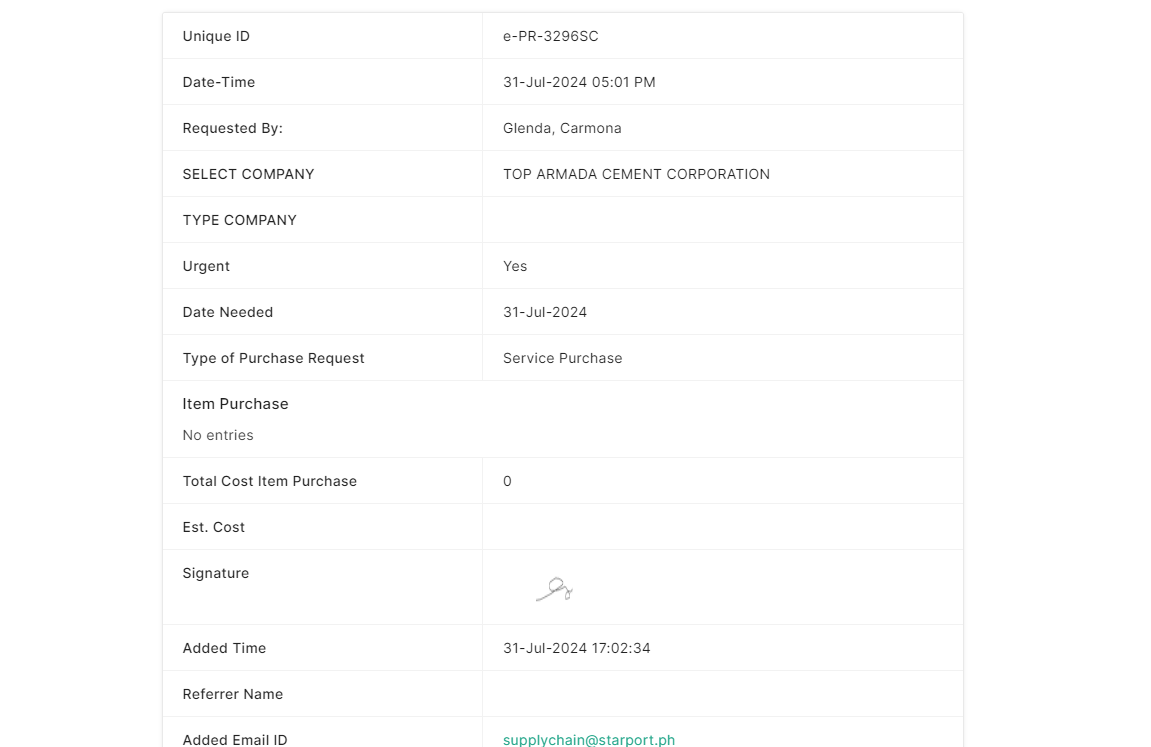Click the Item Purchase section heading
The height and width of the screenshot is (747, 1151).
(x=235, y=404)
